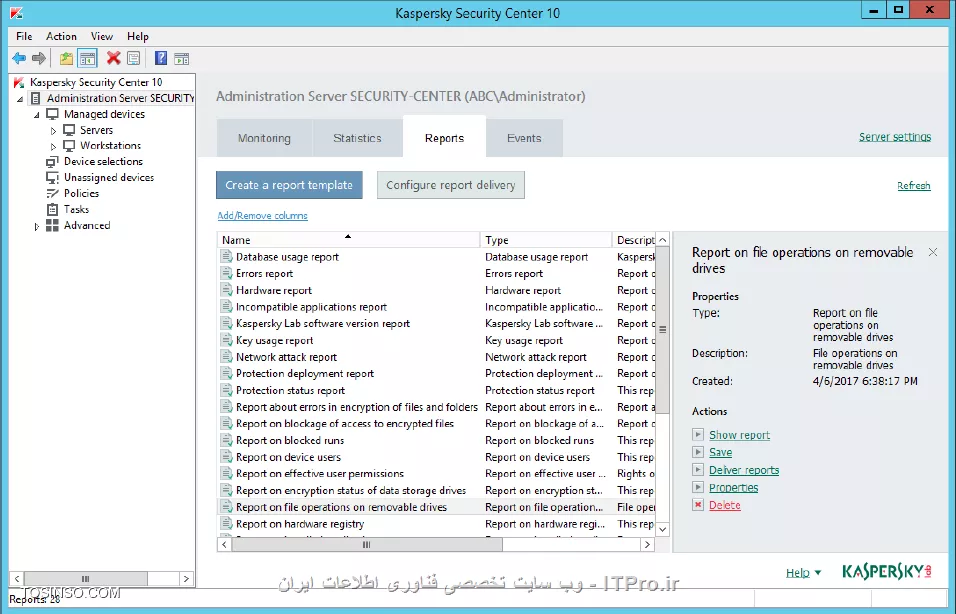Click the Managed devices monitor icon
Viewport: 956px width, 614px height.
coord(52,114)
